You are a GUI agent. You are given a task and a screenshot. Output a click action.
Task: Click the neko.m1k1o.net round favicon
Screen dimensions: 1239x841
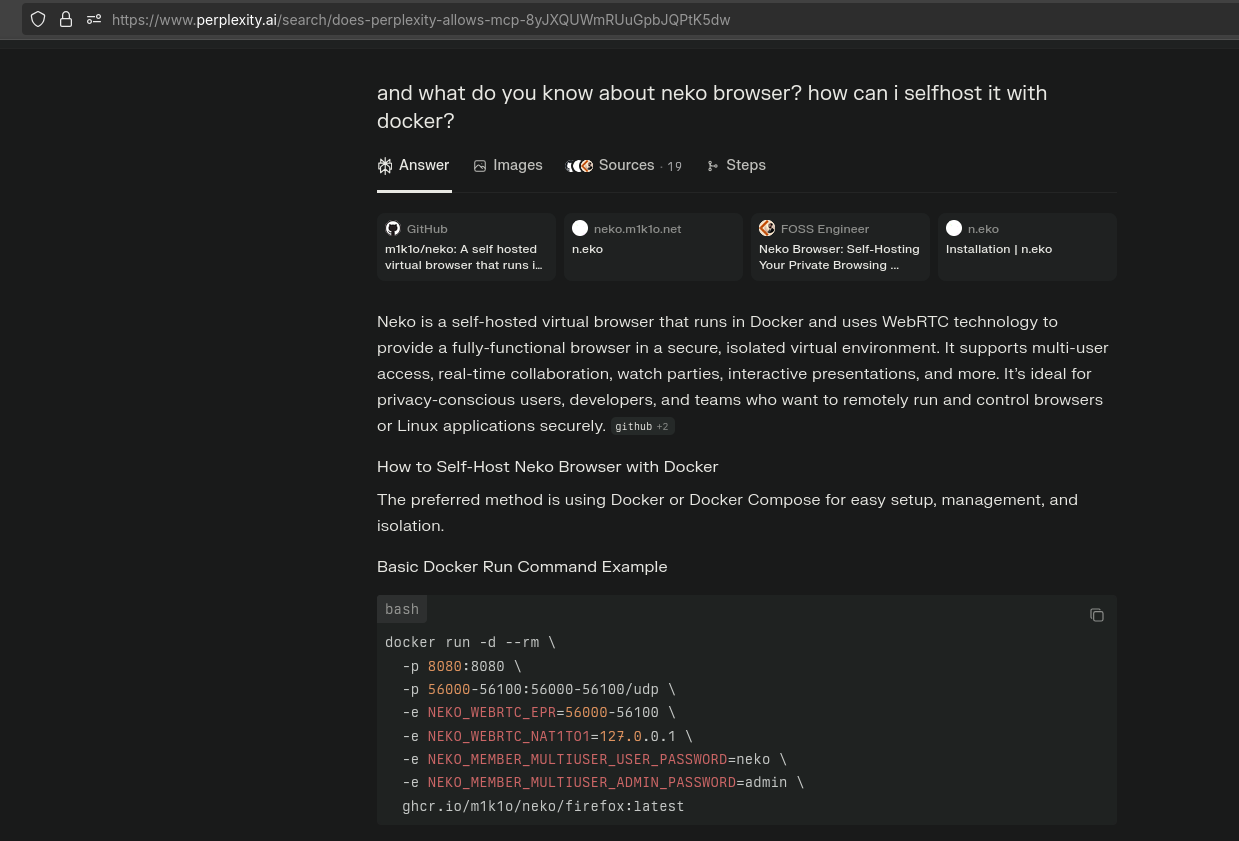pyautogui.click(x=580, y=229)
